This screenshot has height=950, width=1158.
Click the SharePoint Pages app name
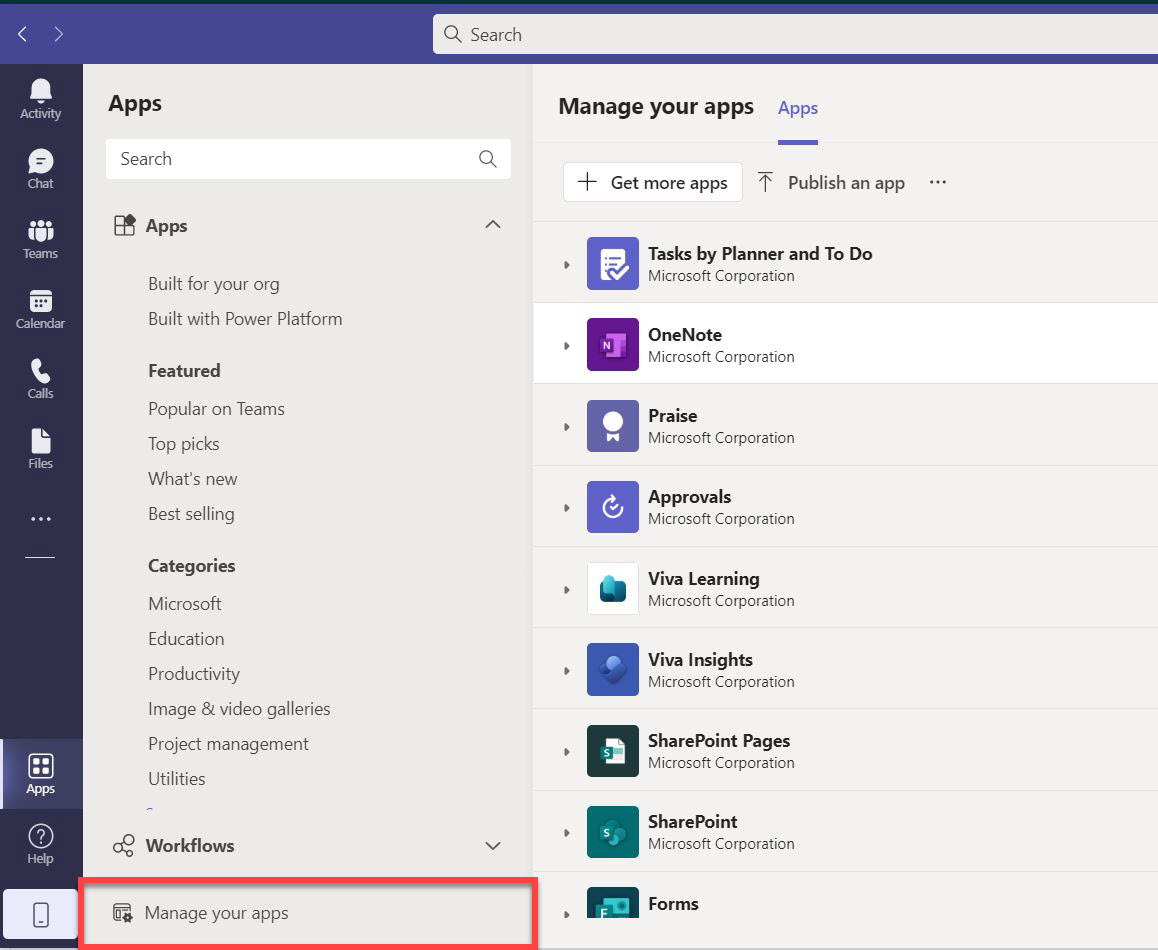tap(719, 741)
